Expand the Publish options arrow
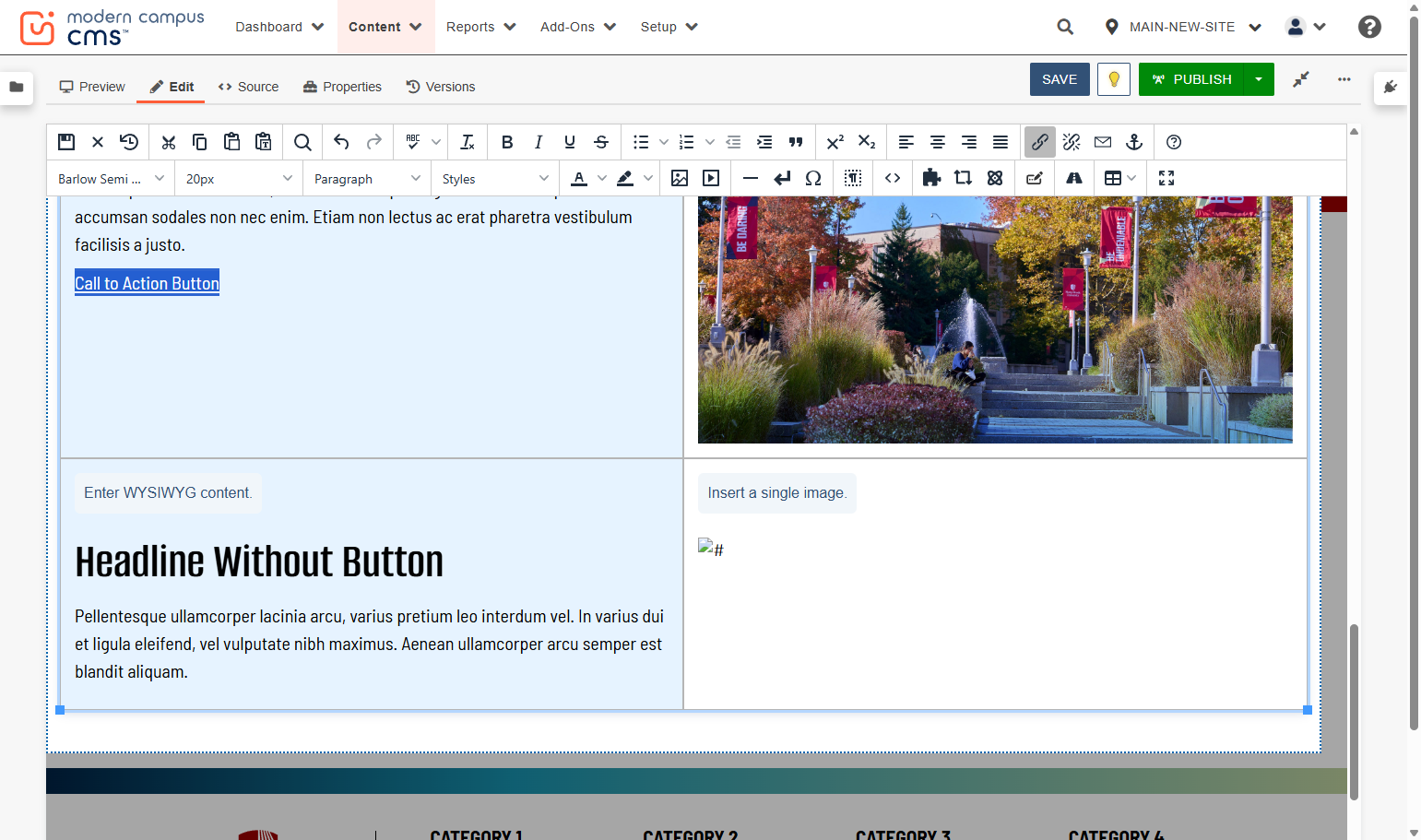The height and width of the screenshot is (840, 1421). tap(1259, 79)
